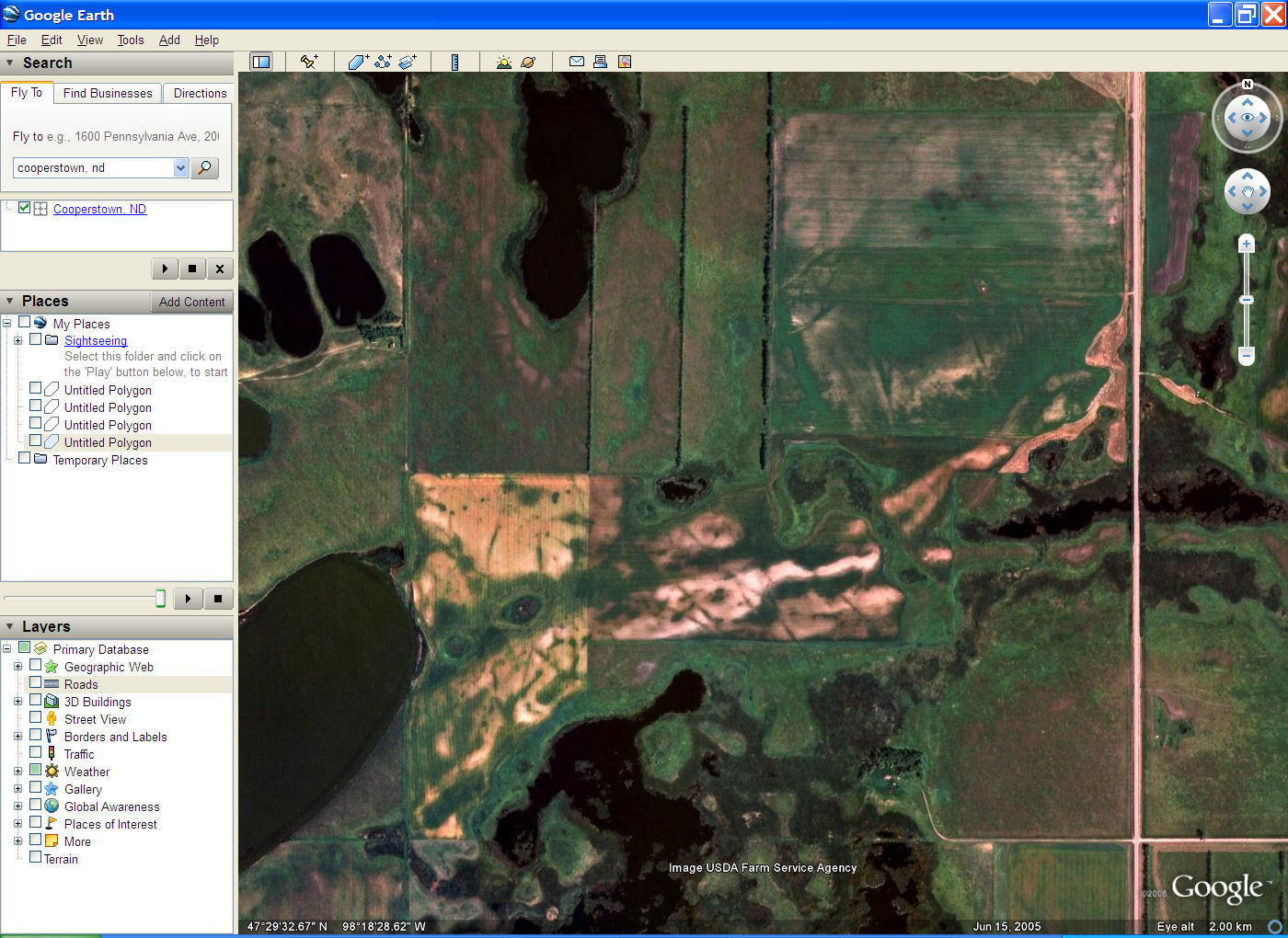Zoom in with the plus button
The image size is (1288, 938).
point(1247,244)
